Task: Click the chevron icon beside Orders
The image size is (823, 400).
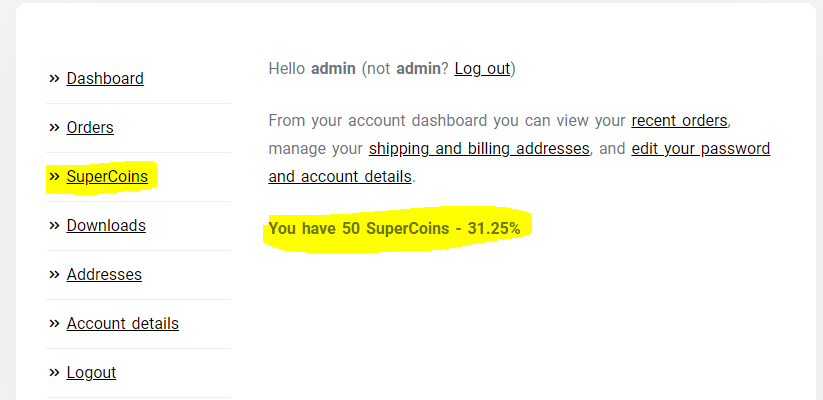Action: coord(54,127)
